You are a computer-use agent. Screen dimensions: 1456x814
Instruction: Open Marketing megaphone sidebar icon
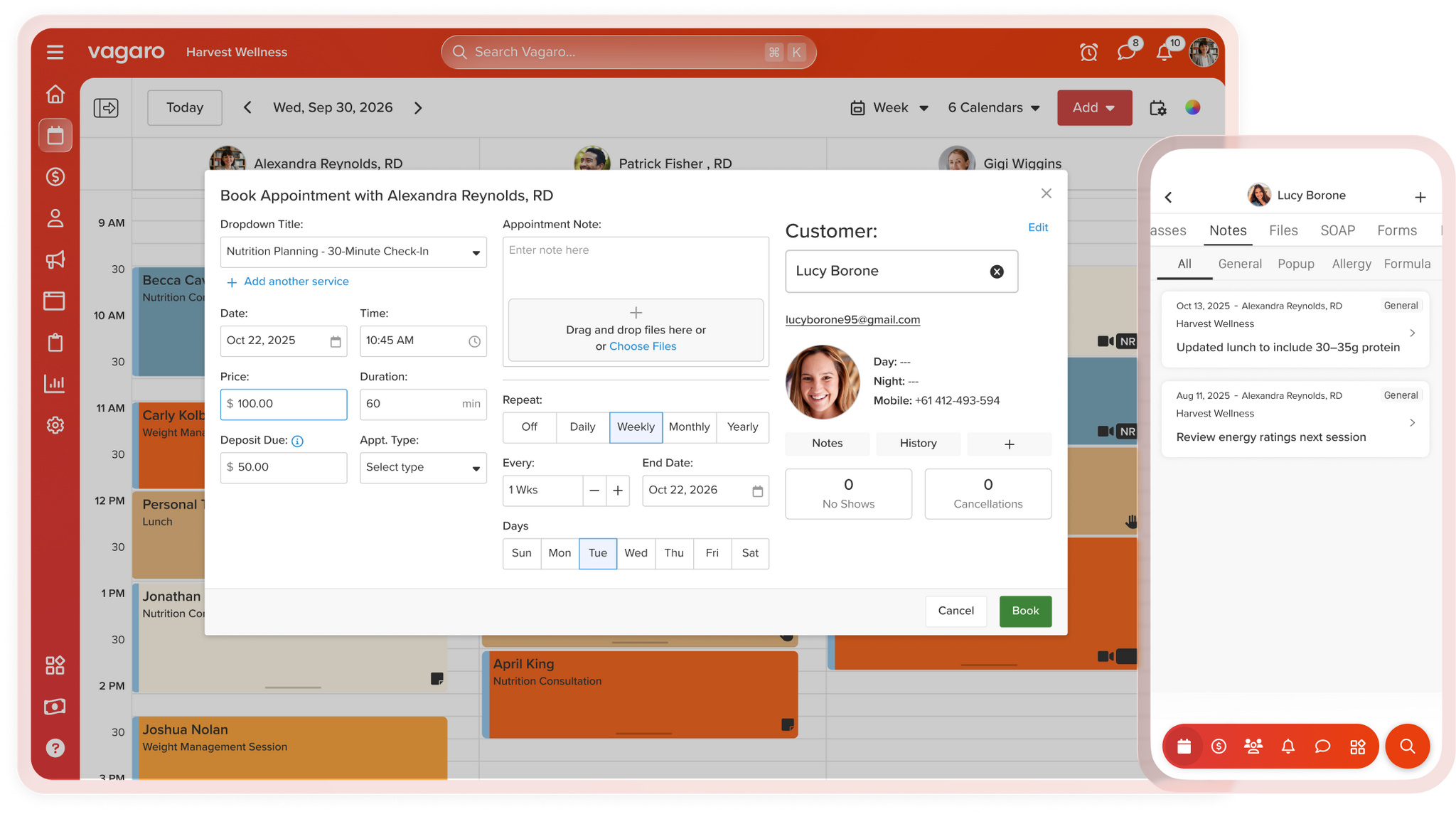point(55,259)
